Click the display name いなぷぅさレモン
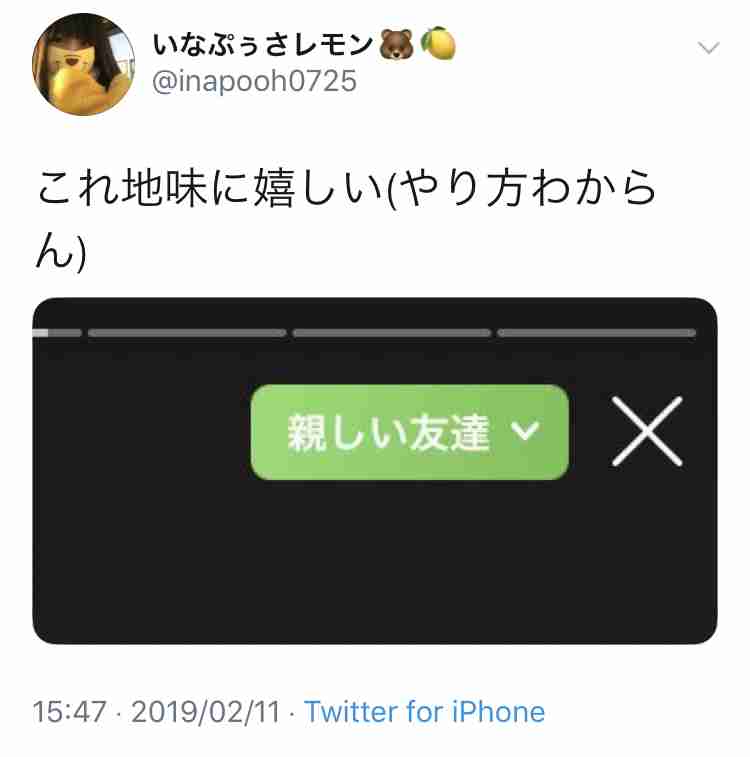 point(263,44)
